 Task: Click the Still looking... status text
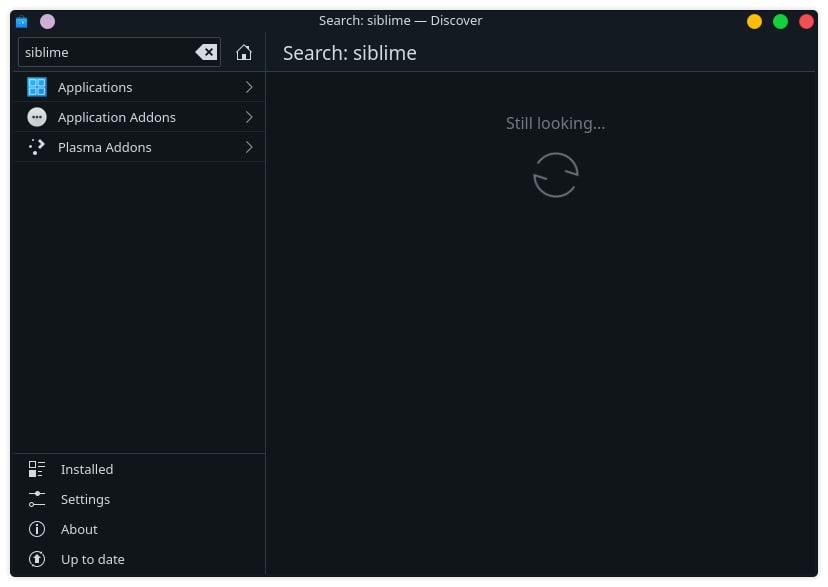point(556,124)
